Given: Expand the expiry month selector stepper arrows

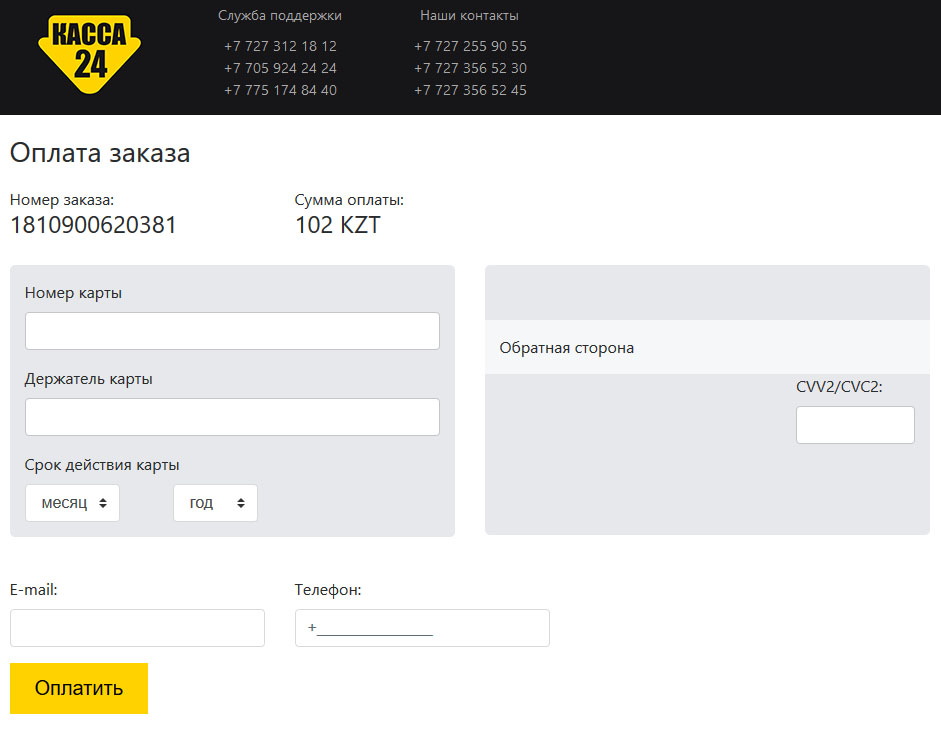Looking at the screenshot, I should (x=104, y=502).
